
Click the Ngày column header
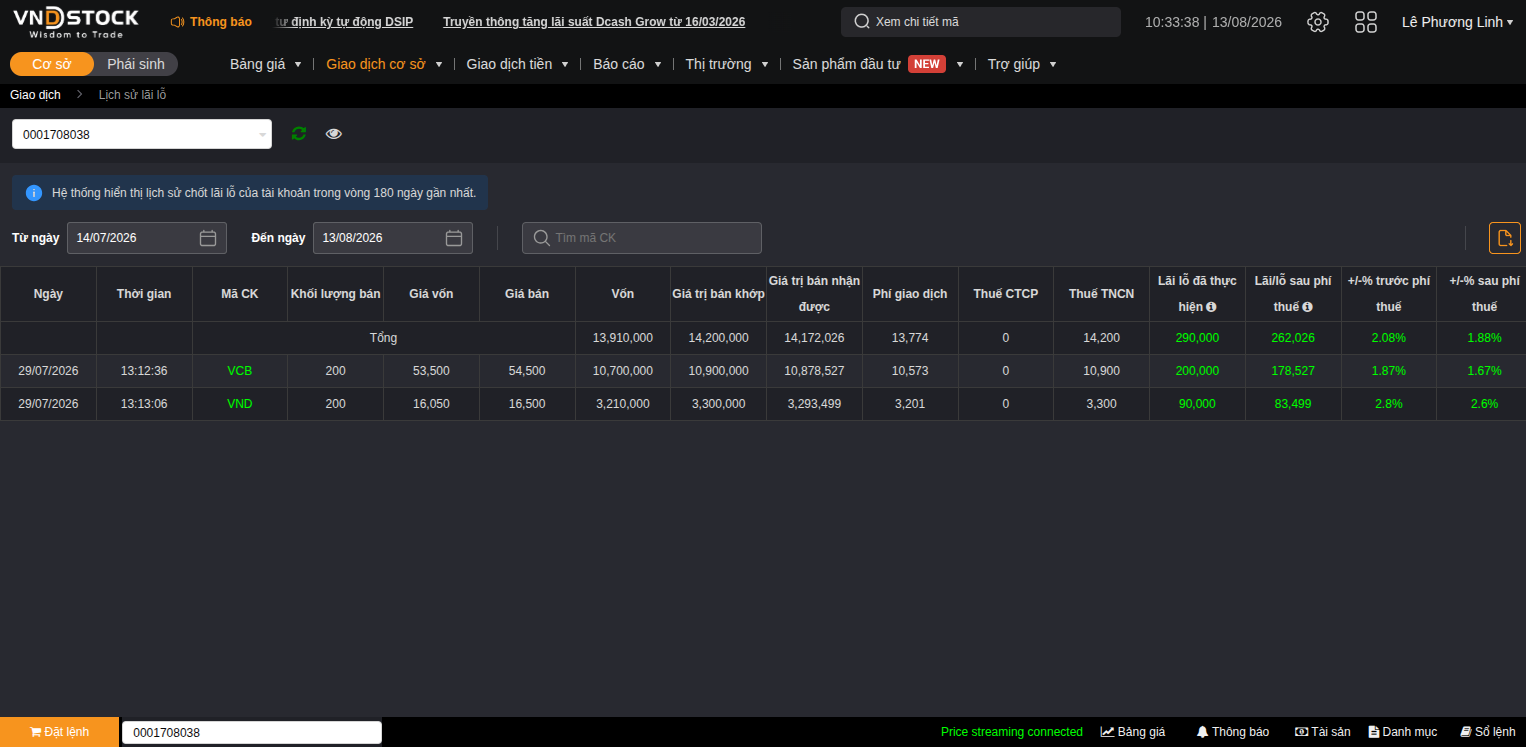coord(48,294)
